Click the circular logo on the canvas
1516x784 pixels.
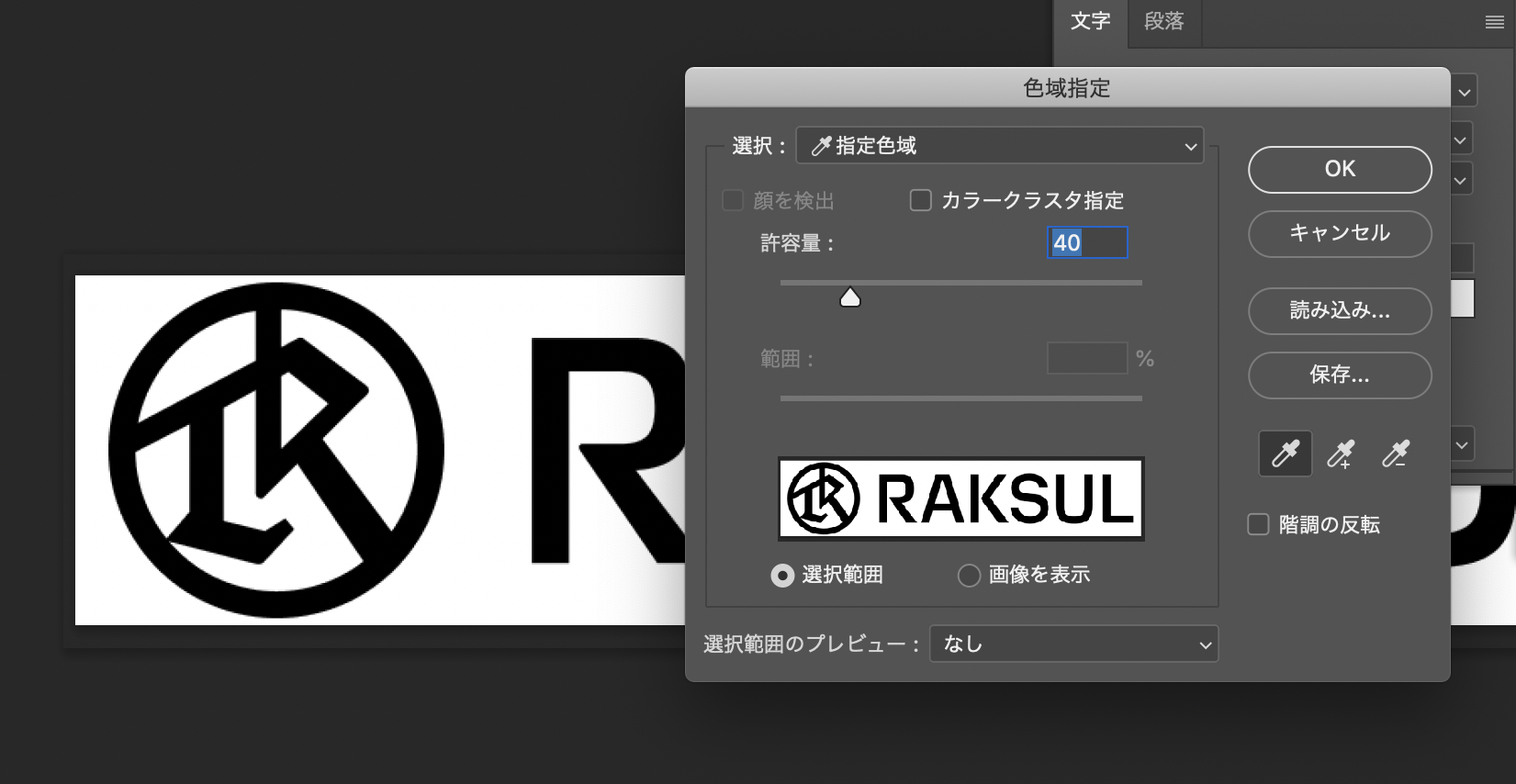276,450
